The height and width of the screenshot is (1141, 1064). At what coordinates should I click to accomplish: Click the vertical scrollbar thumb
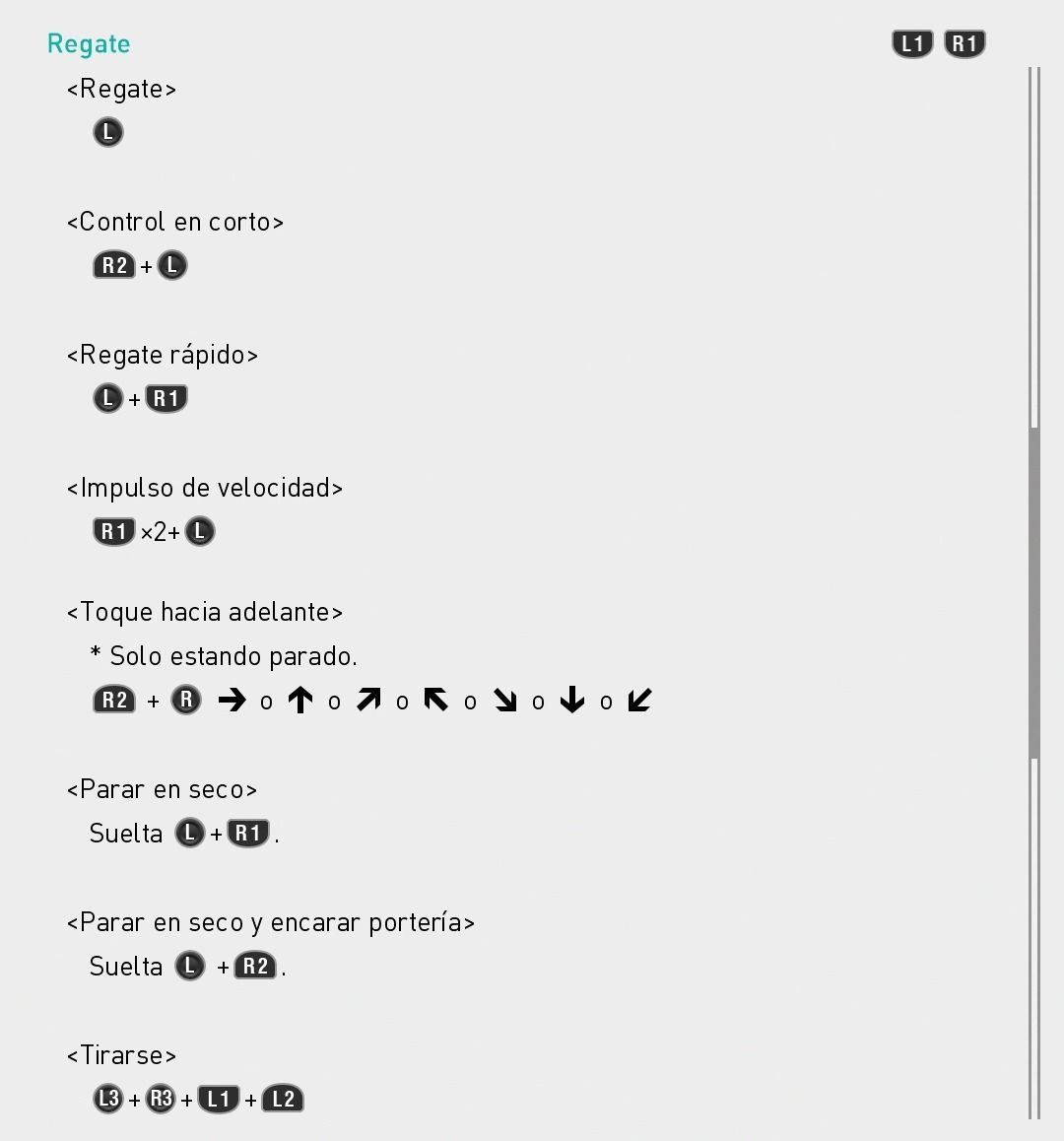click(1034, 591)
